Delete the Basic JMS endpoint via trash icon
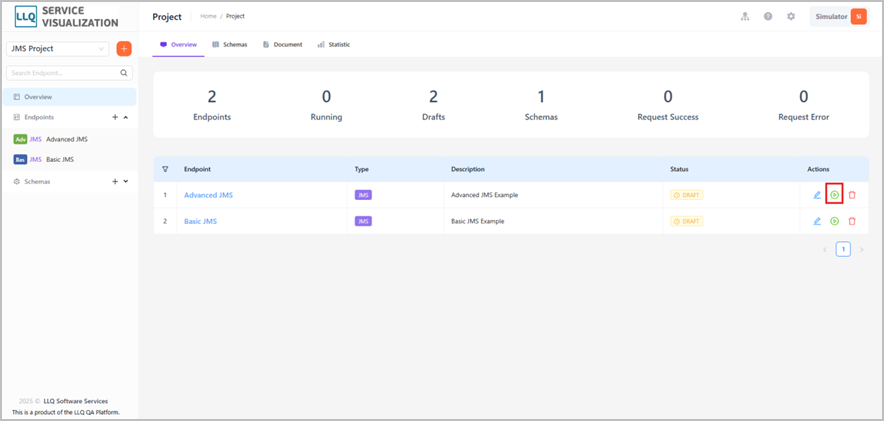 tap(852, 221)
